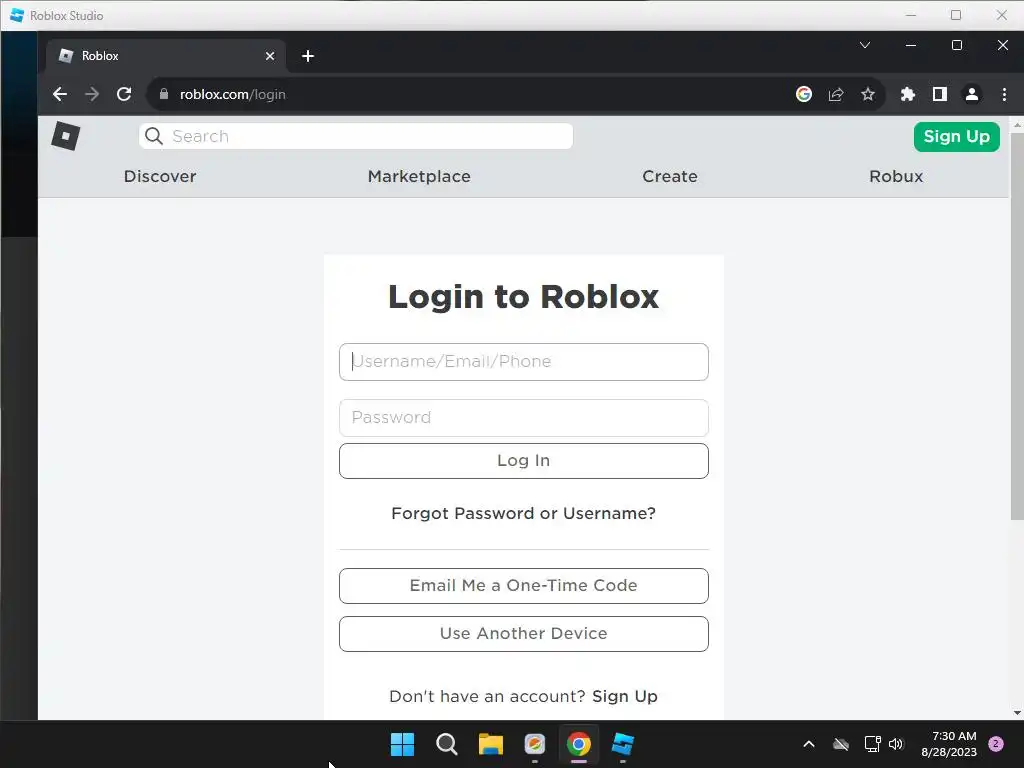Click the cloud sync tray icon
The height and width of the screenshot is (768, 1024).
(840, 744)
